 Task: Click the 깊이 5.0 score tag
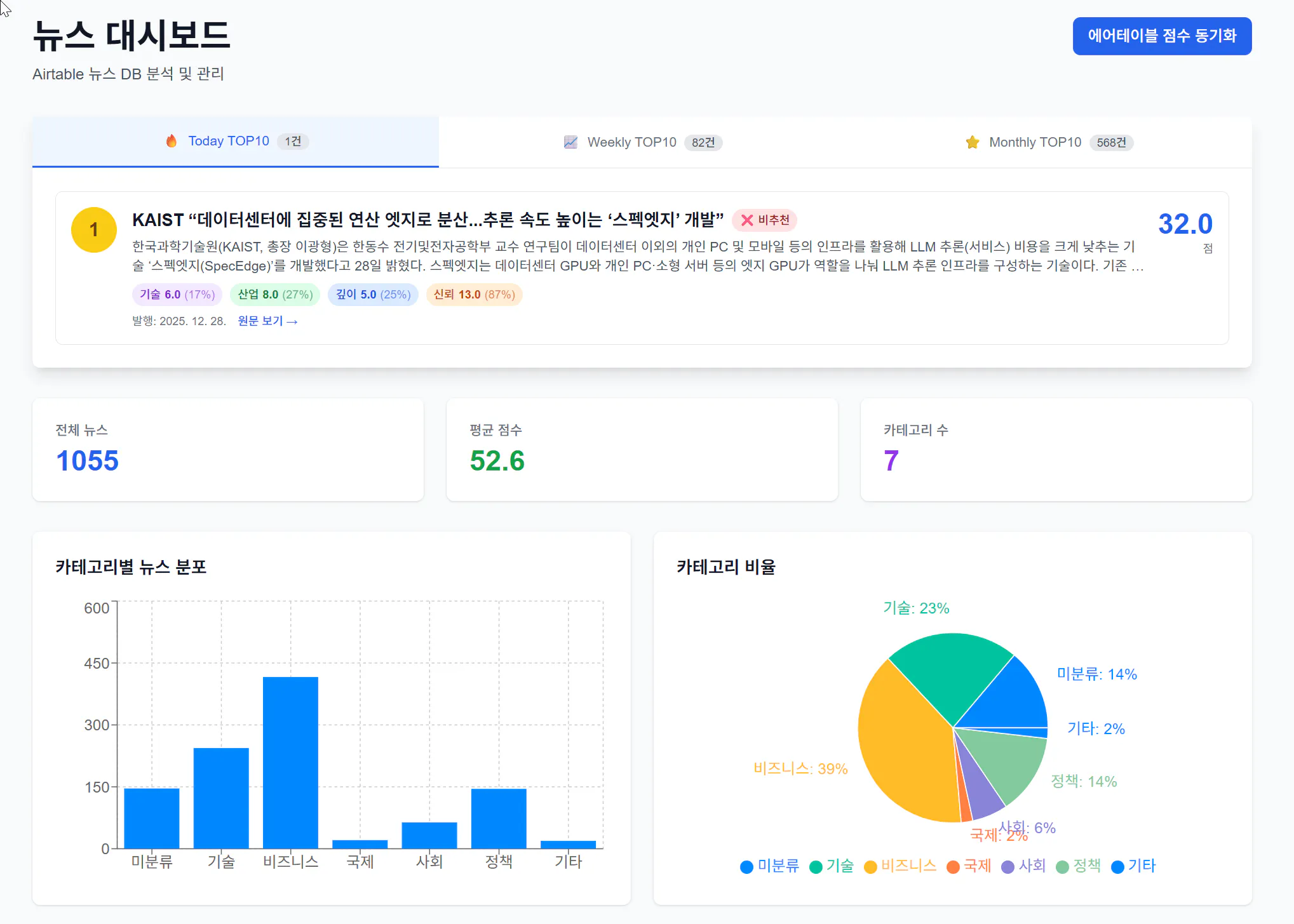373,295
